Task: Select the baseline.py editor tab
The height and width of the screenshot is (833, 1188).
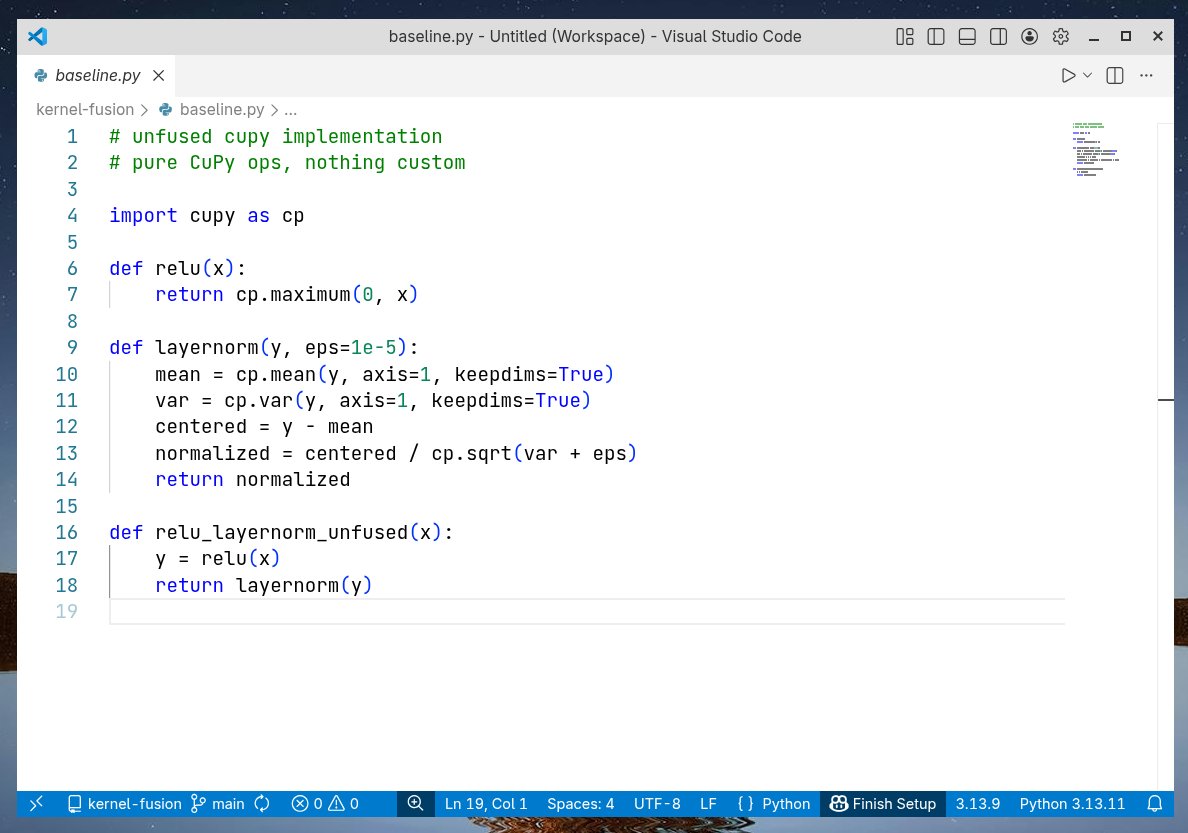Action: [98, 75]
